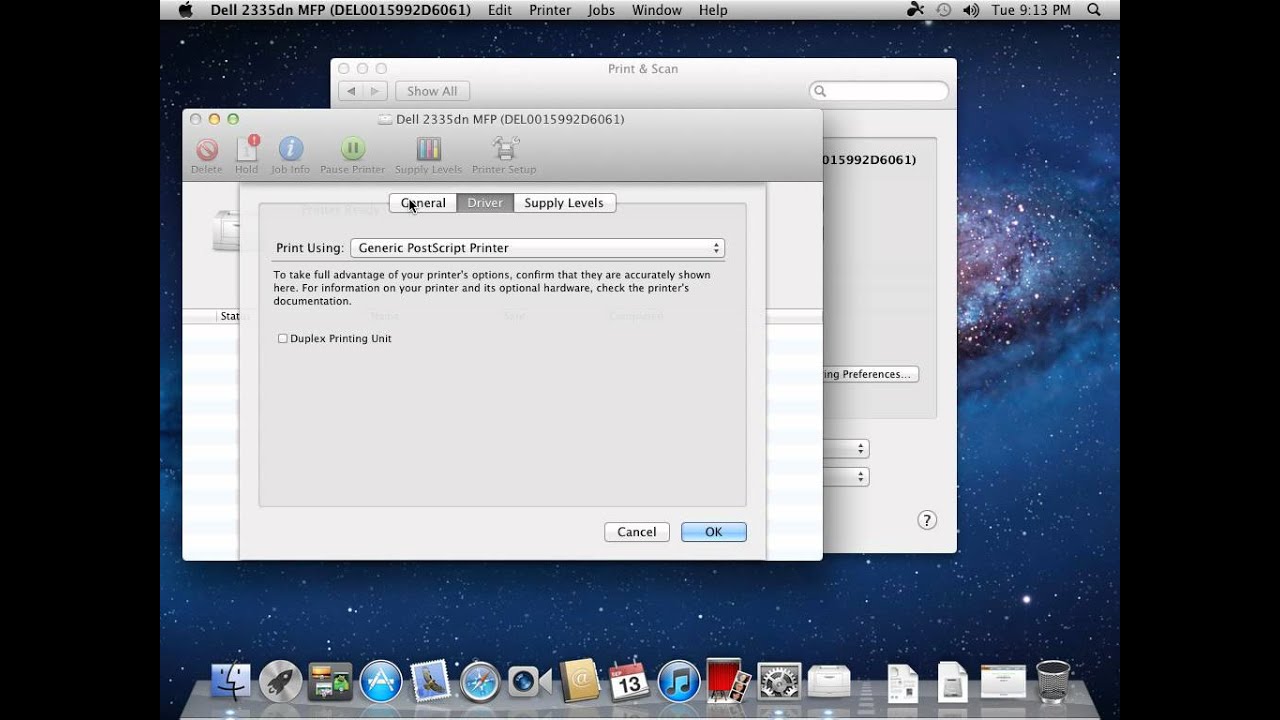Click the volume icon in menu bar
The height and width of the screenshot is (720, 1280).
coord(970,10)
